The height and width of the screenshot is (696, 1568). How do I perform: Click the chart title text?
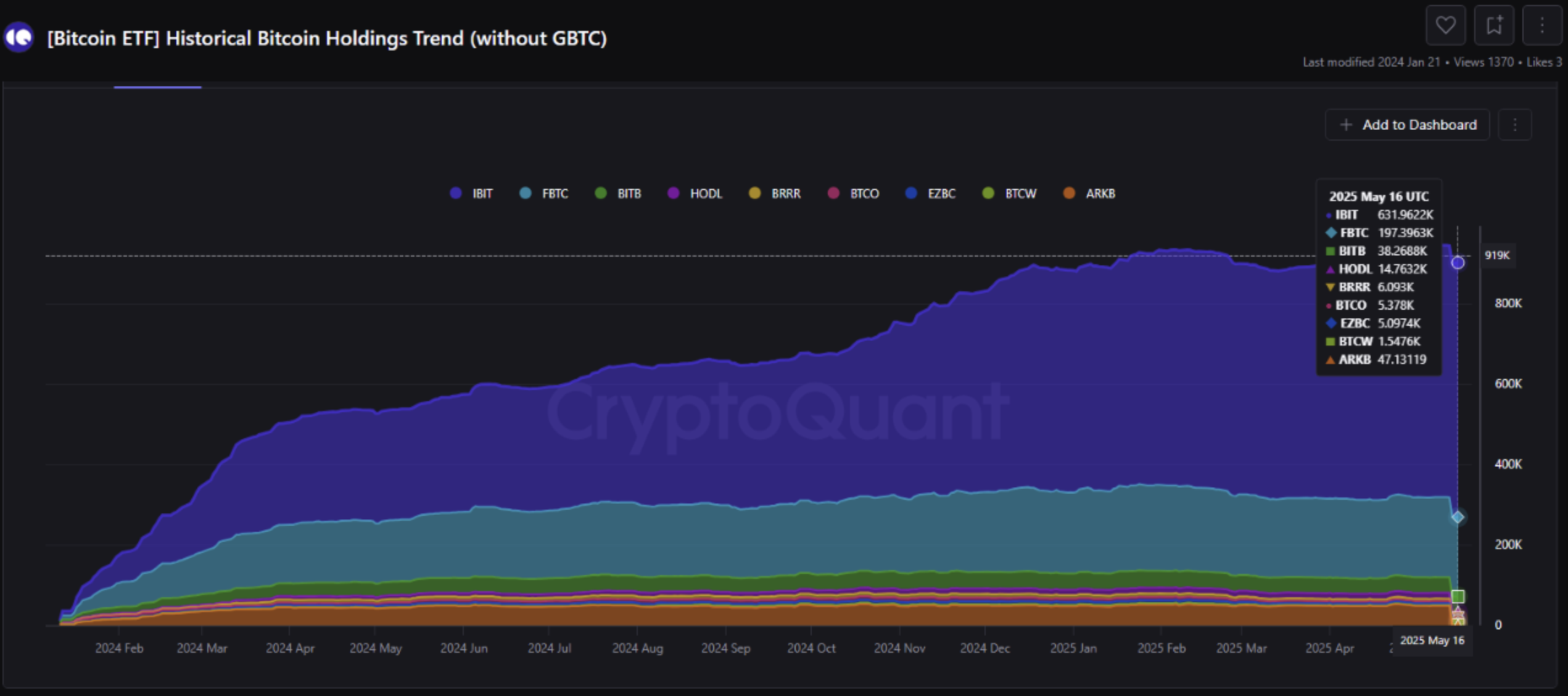pos(327,38)
